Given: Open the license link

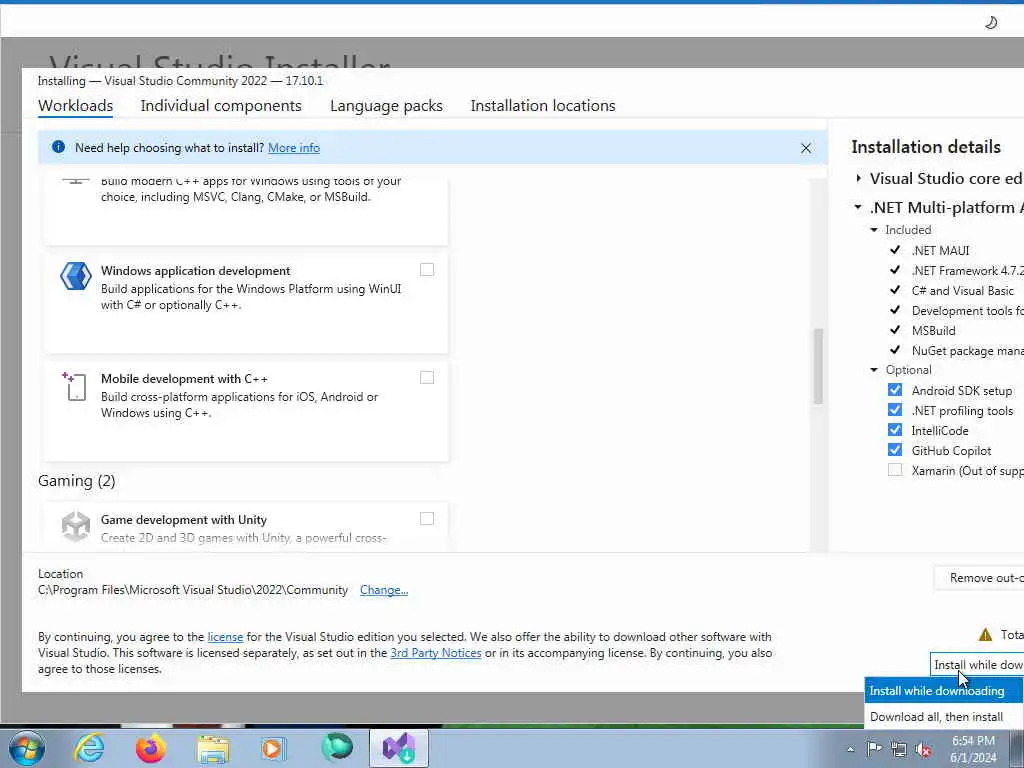Looking at the screenshot, I should (225, 637).
